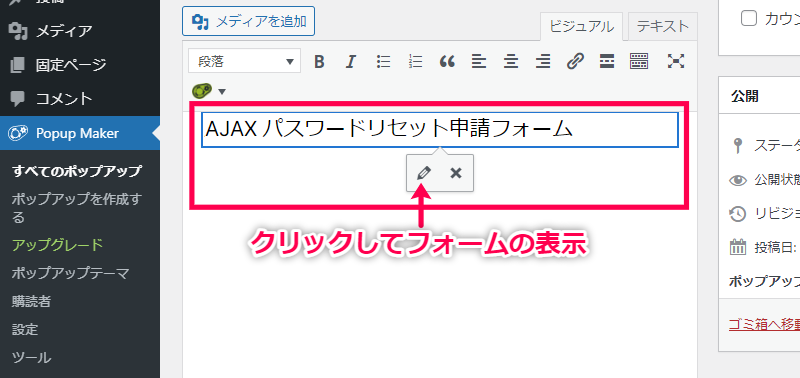Toggle the toolbar with the keyboard icon
800x378 pixels.
coord(639,62)
